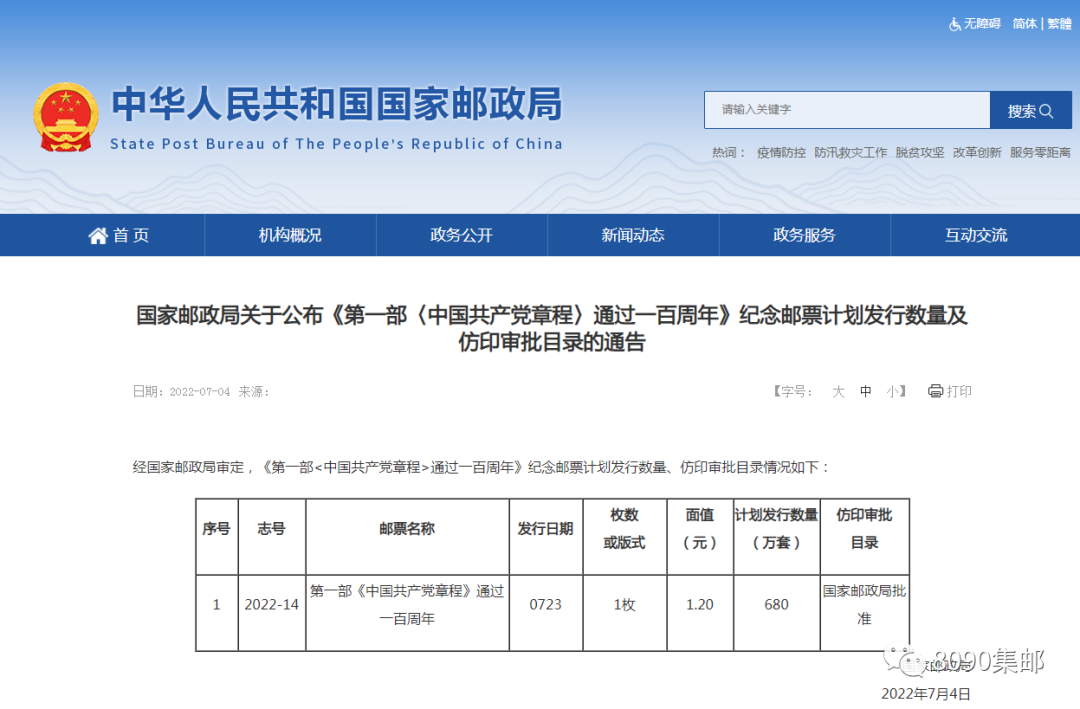The height and width of the screenshot is (709, 1080).
Task: Click the national emblem logo
Action: pos(65,117)
